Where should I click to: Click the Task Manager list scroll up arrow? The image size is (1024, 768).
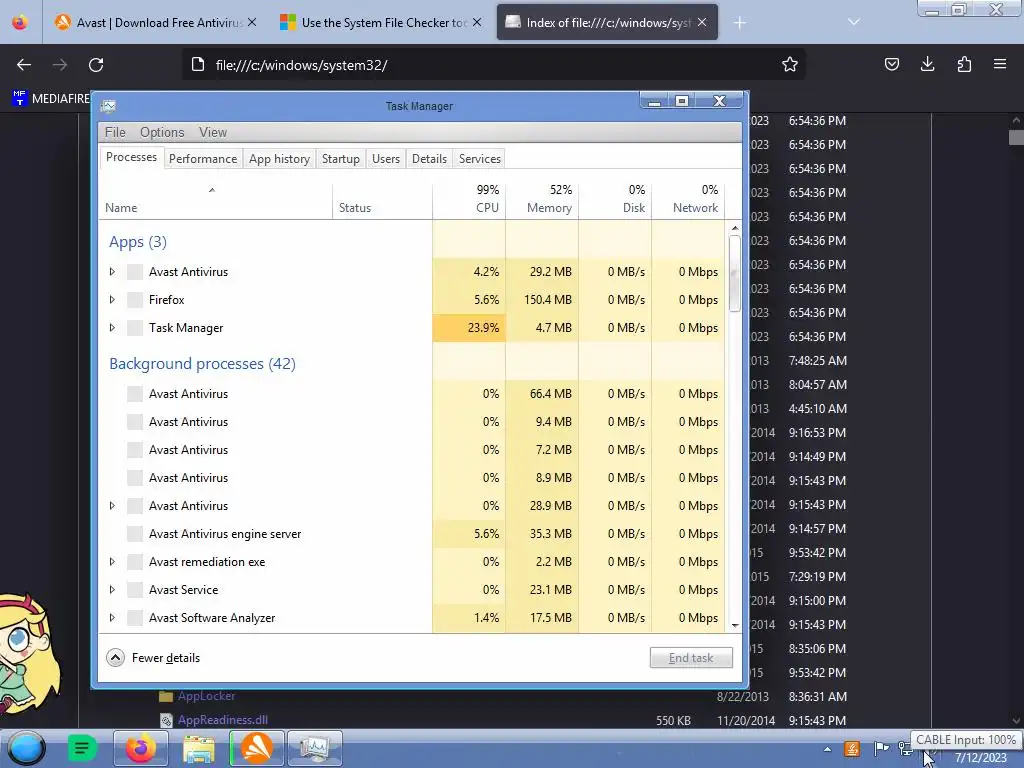[735, 228]
